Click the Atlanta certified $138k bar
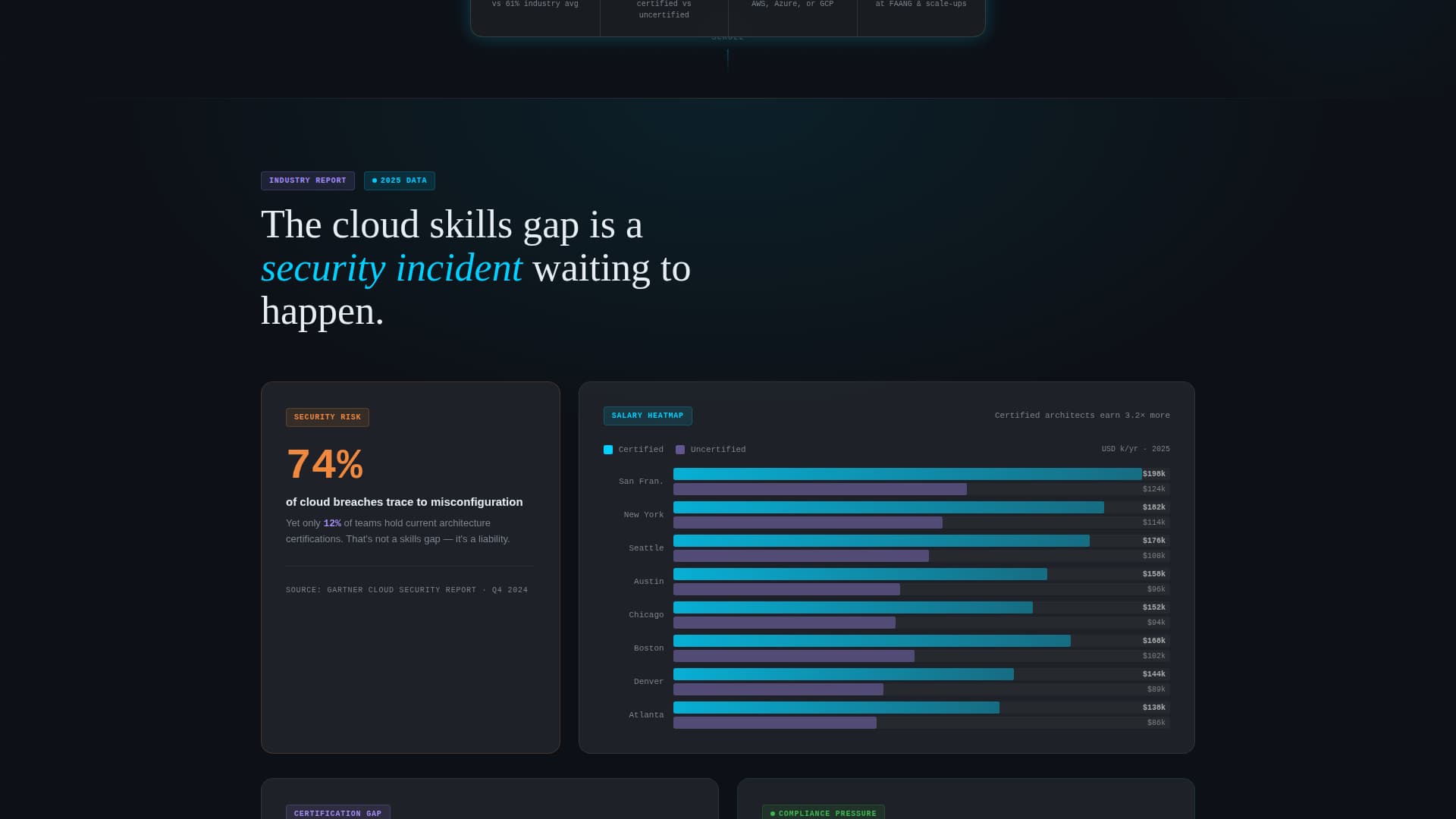The image size is (1456, 819). click(836, 708)
